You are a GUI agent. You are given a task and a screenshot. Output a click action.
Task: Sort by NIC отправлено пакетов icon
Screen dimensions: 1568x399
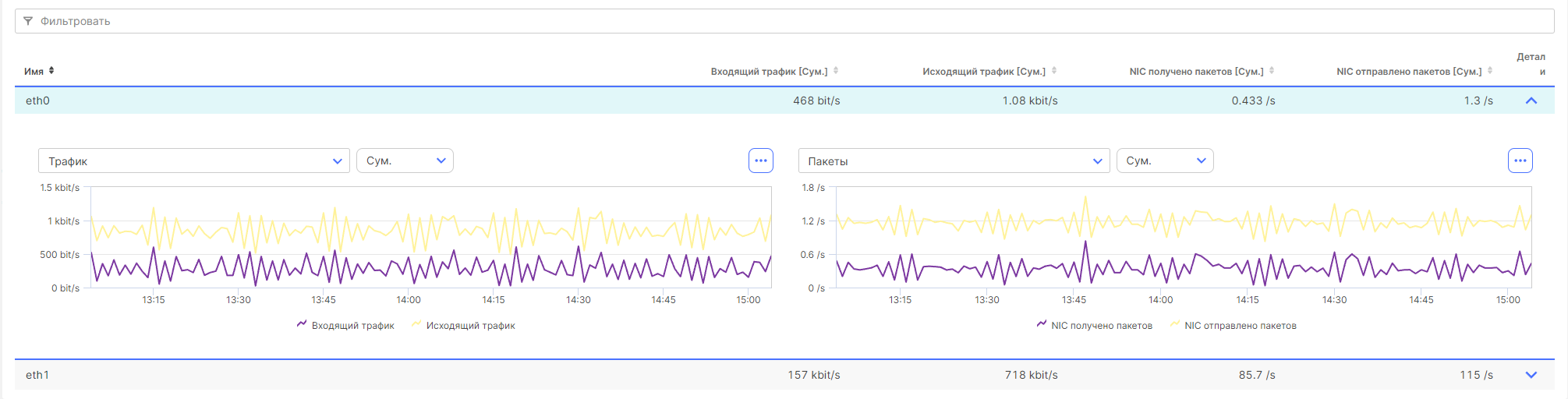pos(1490,71)
